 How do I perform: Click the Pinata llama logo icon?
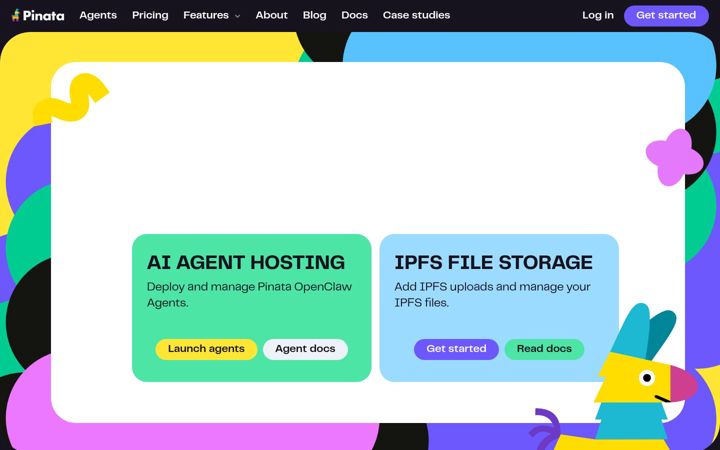coord(16,15)
